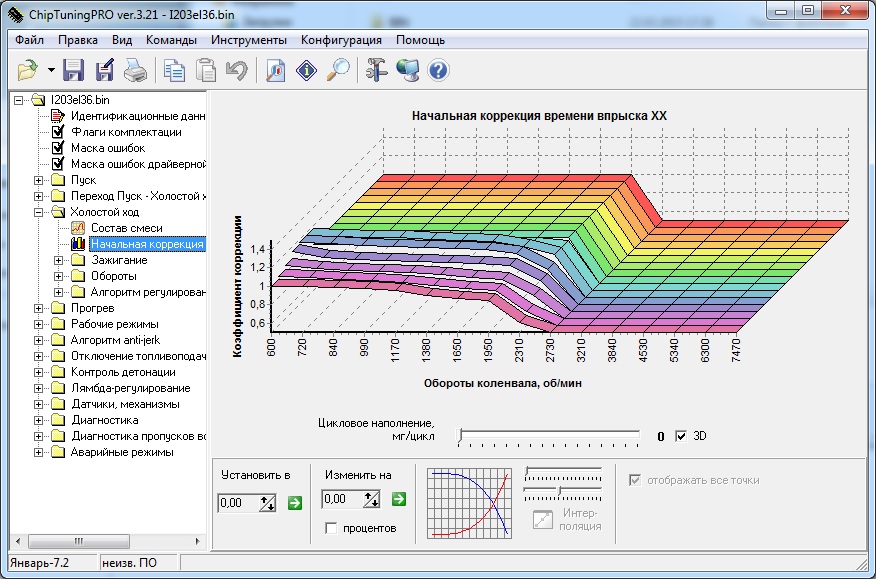The width and height of the screenshot is (876, 579).
Task: Toggle the 'Флаги комплектации' checkbox item
Action: pos(58,132)
